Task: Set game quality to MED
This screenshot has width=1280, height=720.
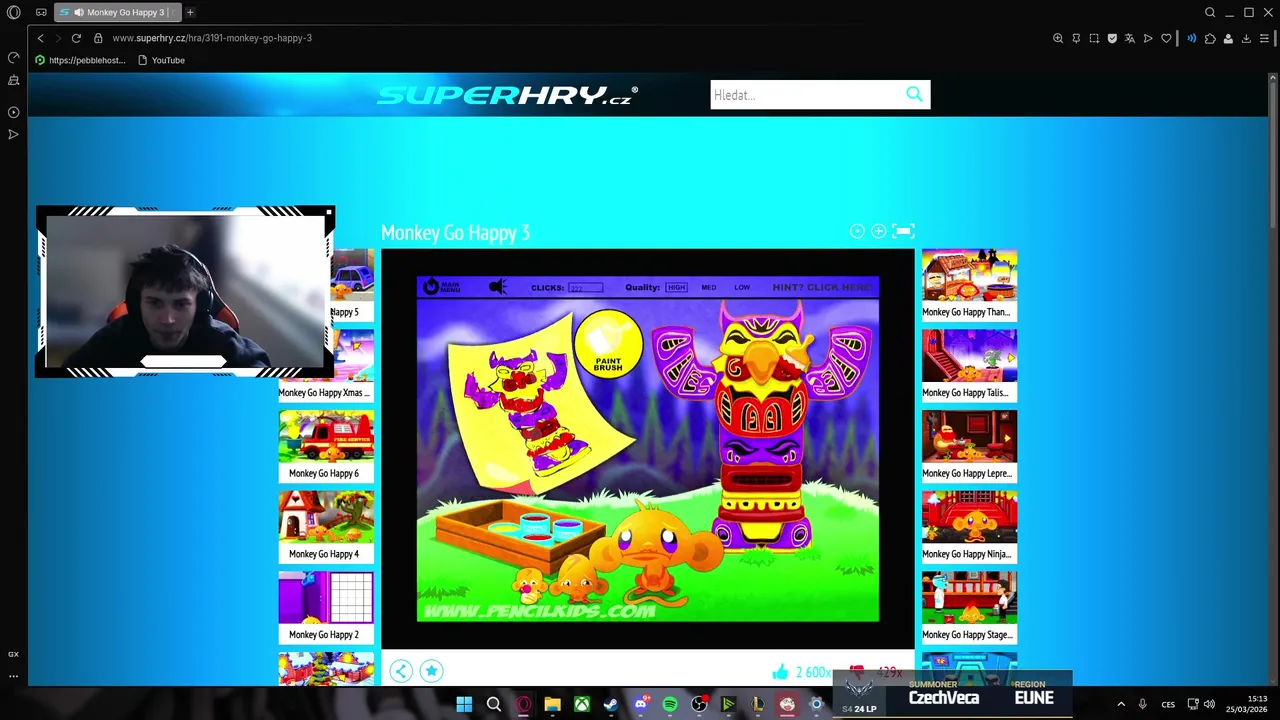Action: (708, 287)
